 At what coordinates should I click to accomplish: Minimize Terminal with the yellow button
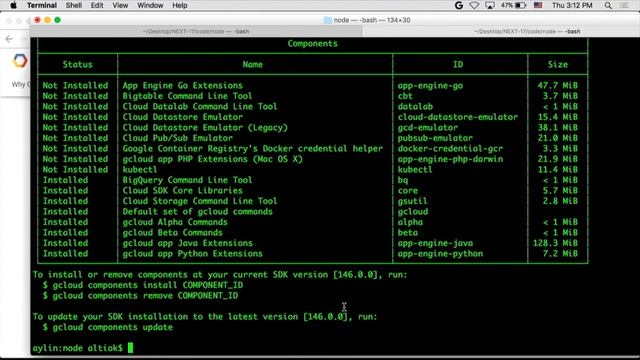(x=47, y=20)
